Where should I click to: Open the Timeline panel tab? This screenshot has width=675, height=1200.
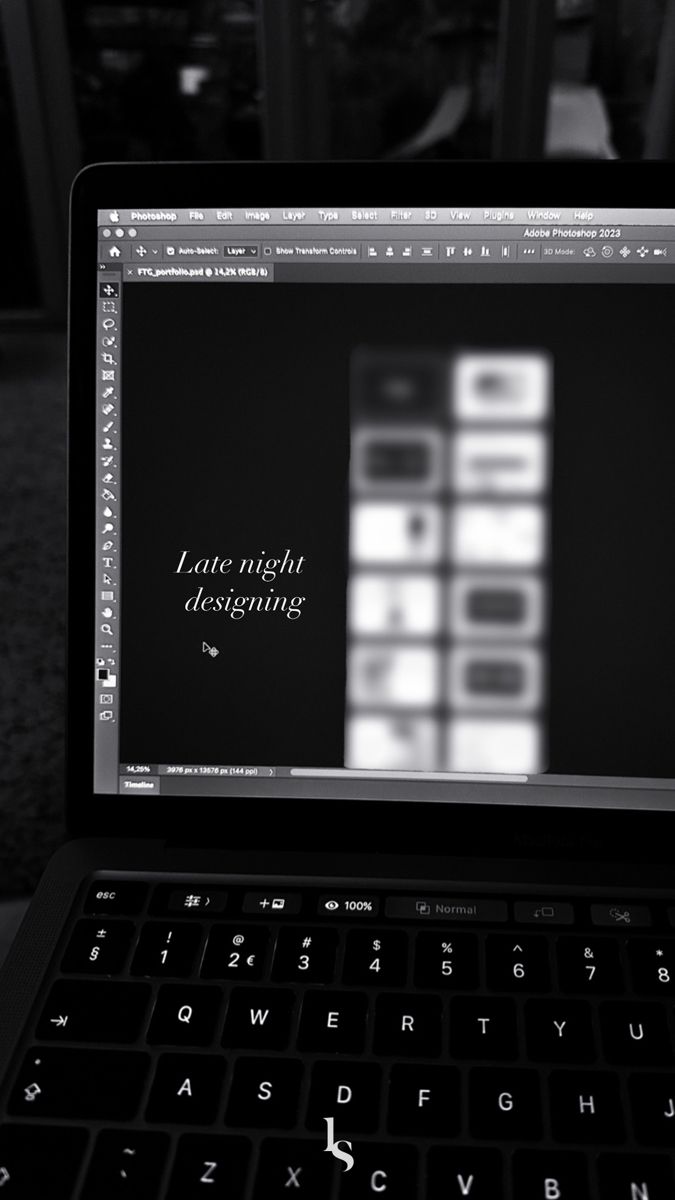pos(139,786)
